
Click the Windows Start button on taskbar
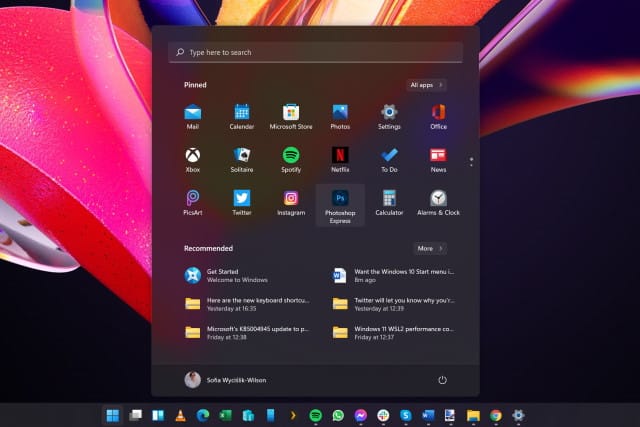point(113,415)
